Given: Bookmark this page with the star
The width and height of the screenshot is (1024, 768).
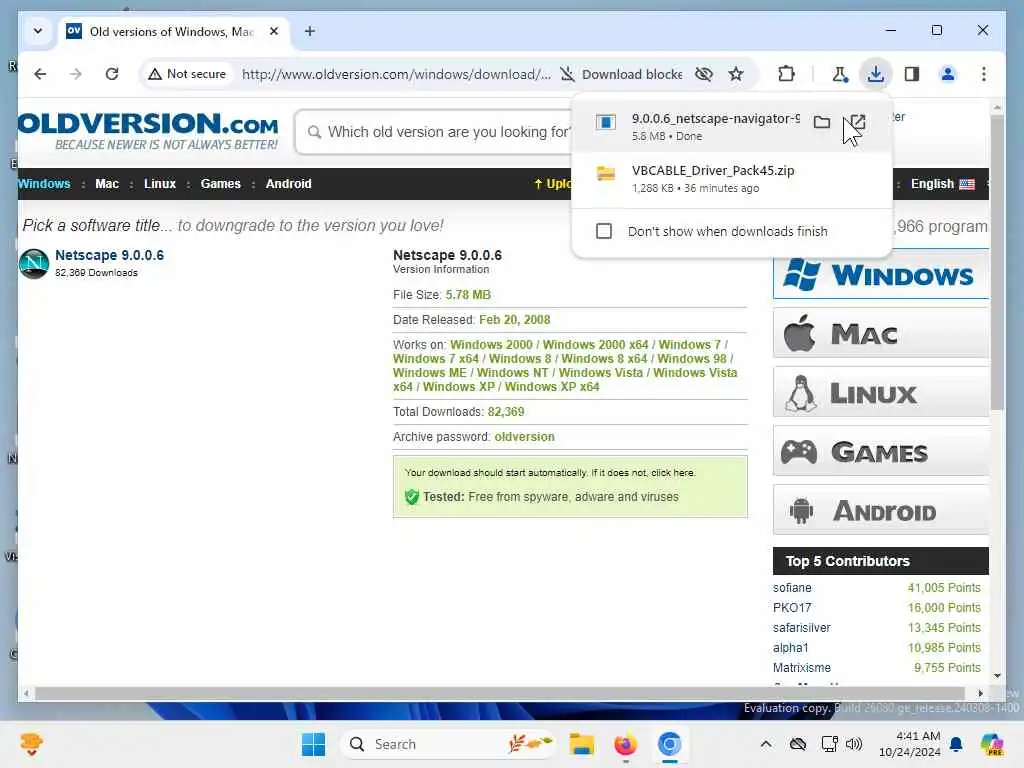Looking at the screenshot, I should pos(736,74).
